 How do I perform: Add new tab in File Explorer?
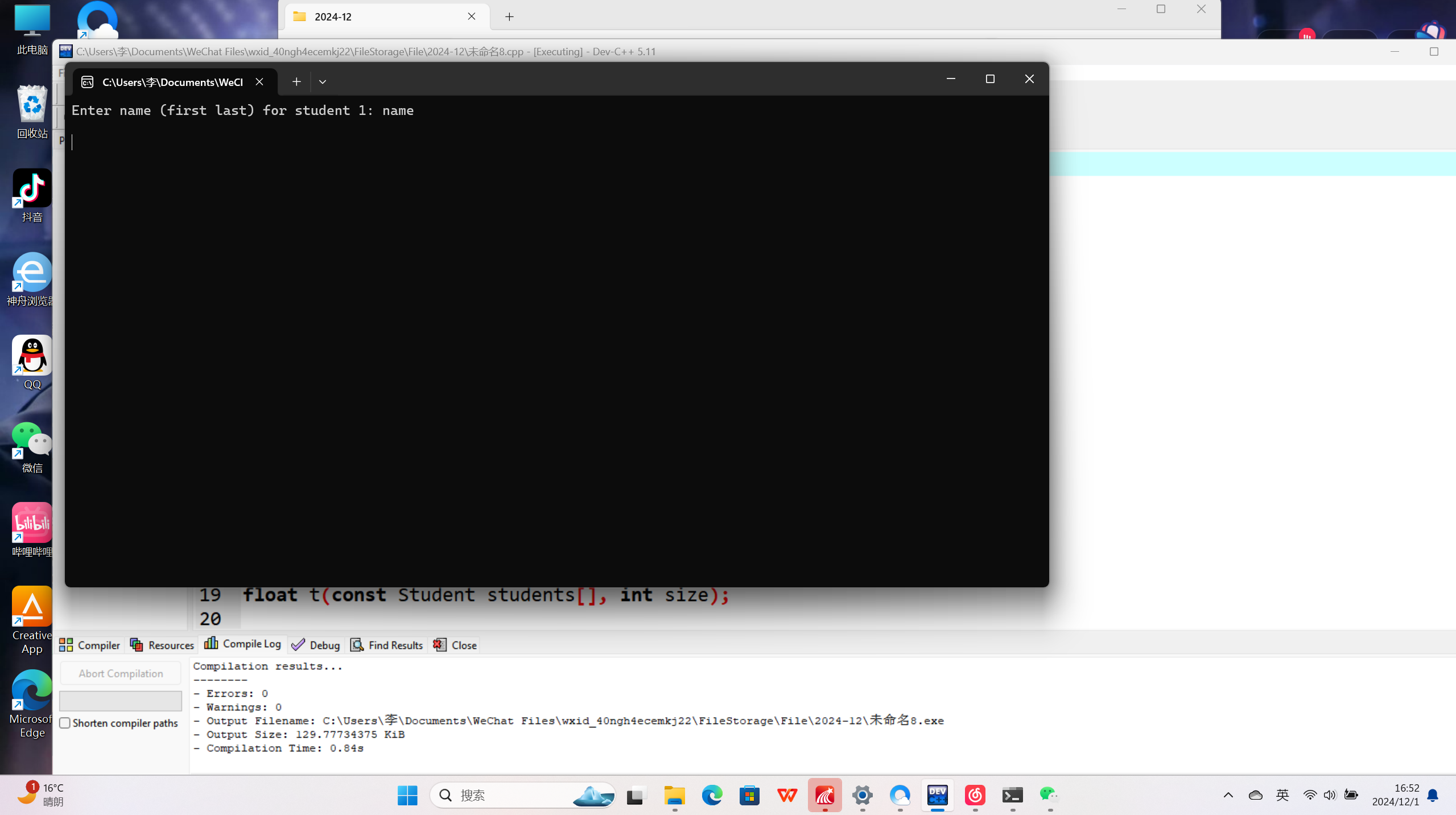pyautogui.click(x=509, y=17)
